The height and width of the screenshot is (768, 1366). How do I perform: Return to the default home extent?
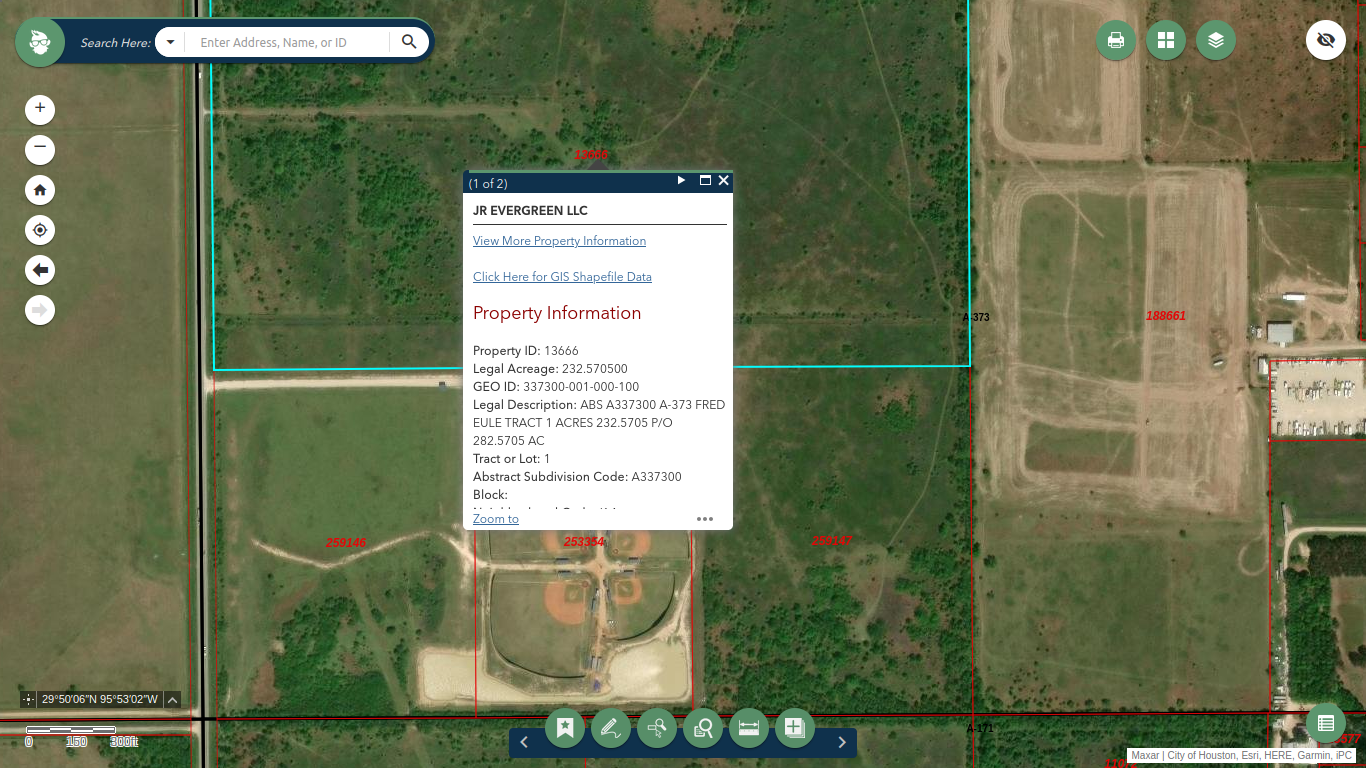pyautogui.click(x=40, y=190)
